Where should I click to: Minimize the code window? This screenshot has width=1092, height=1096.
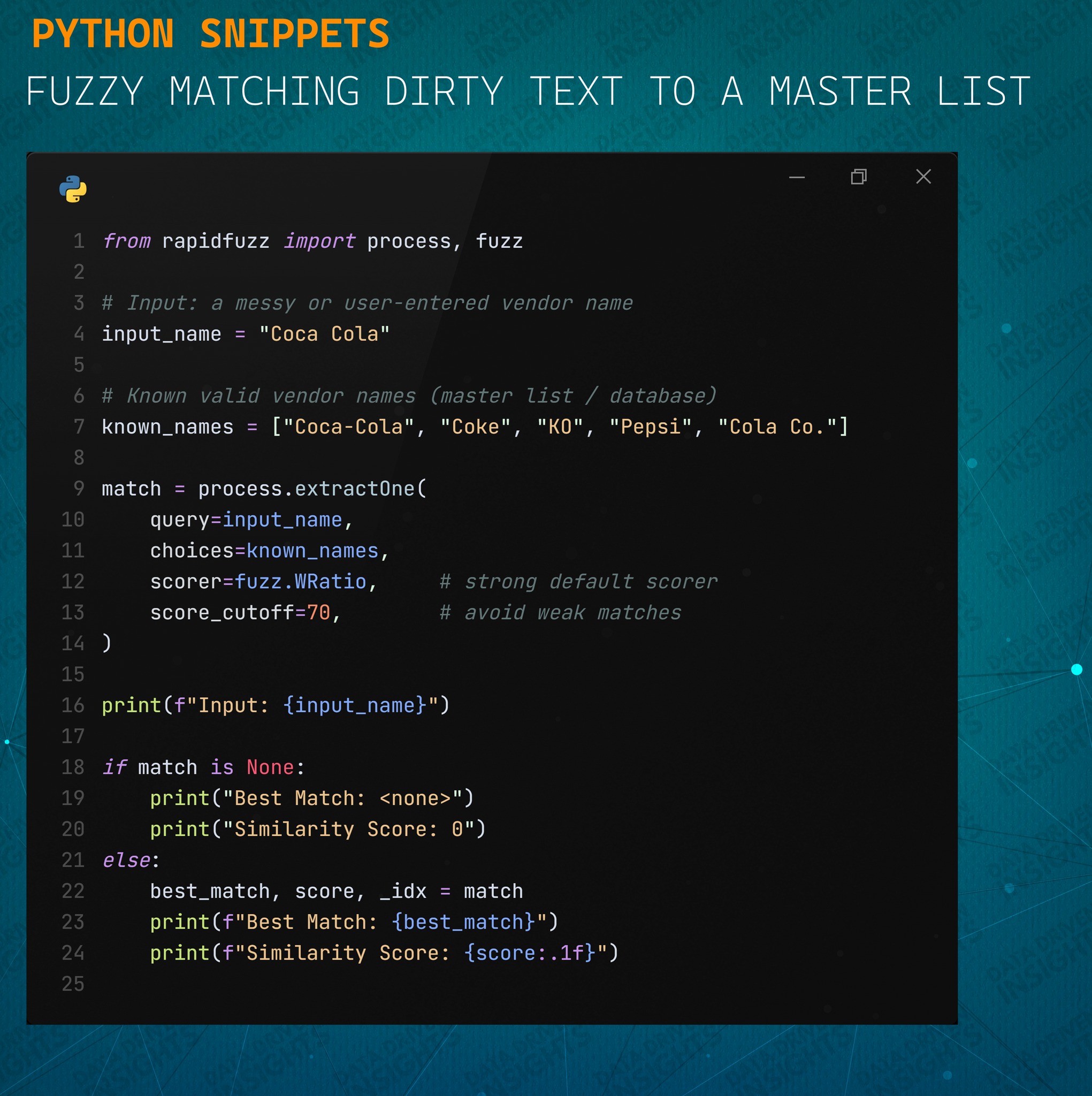coord(797,177)
